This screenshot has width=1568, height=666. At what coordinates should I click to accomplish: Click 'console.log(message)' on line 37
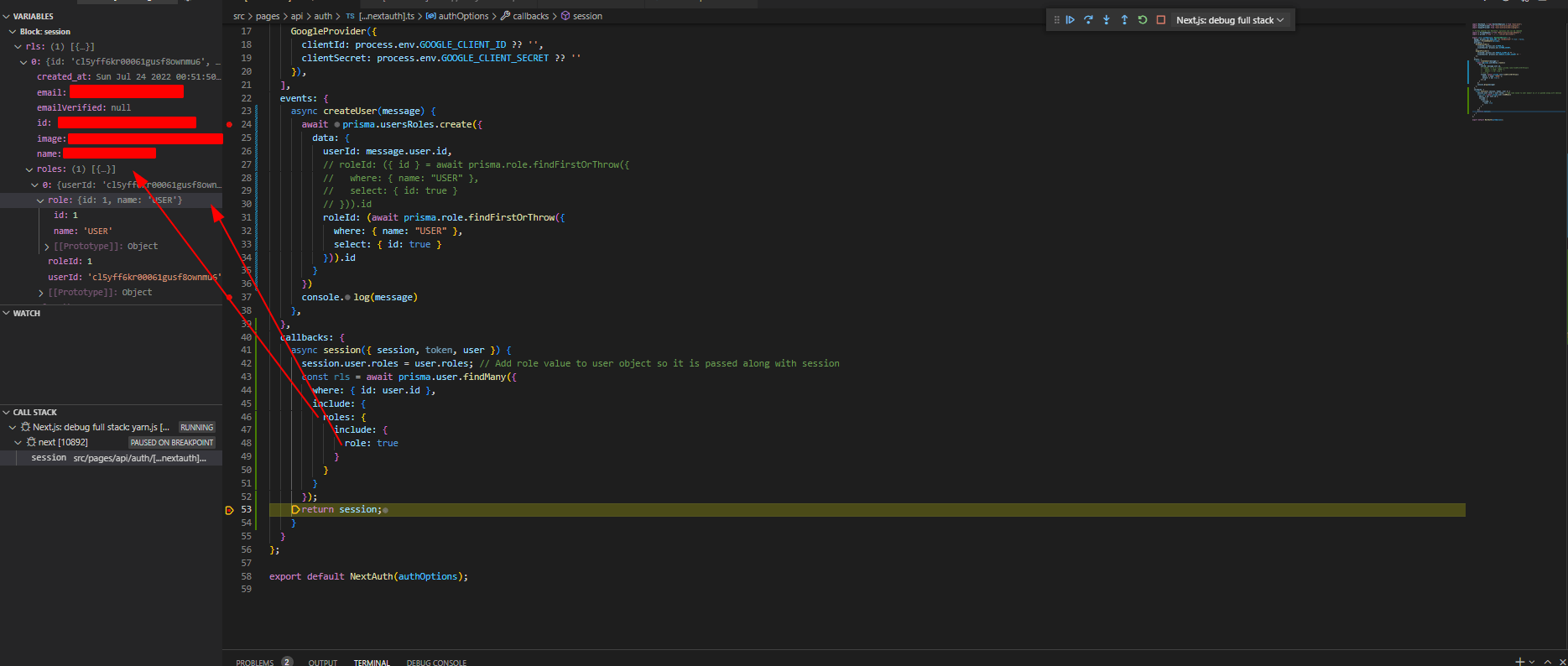[x=360, y=298]
